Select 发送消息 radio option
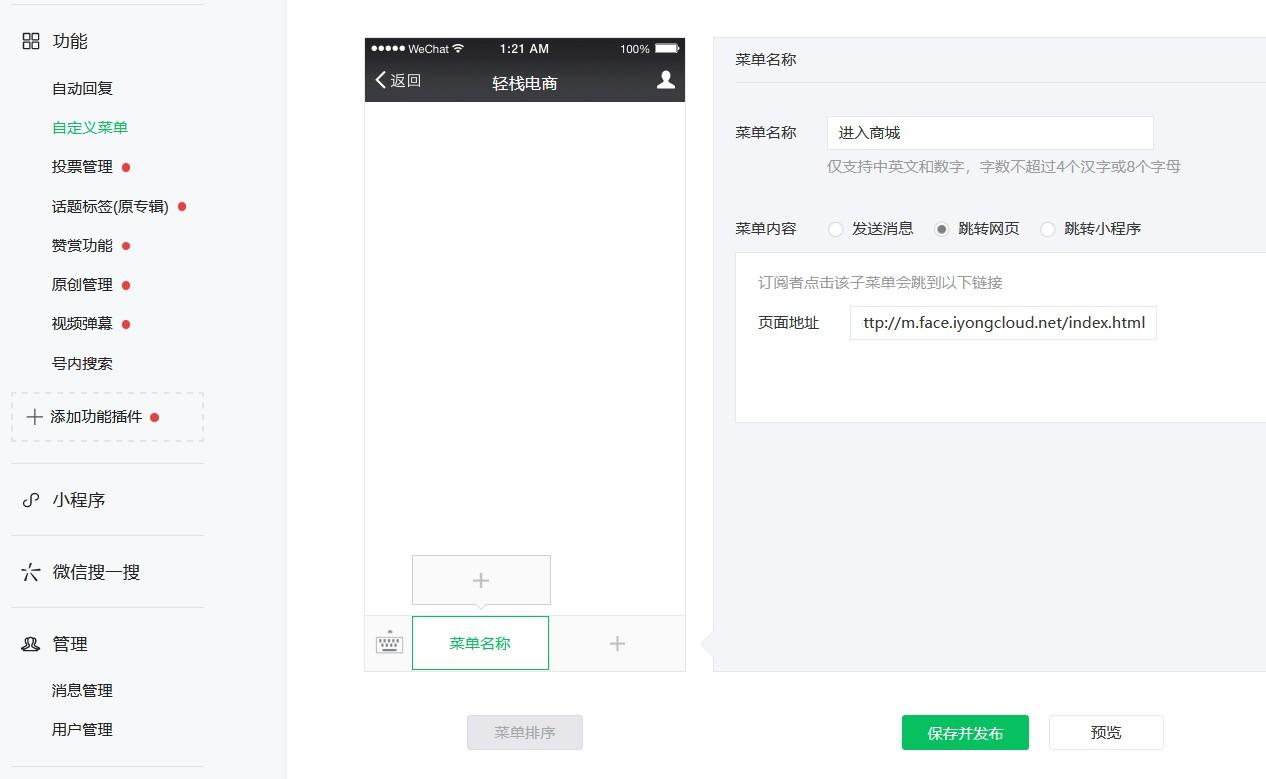The image size is (1266, 779). click(x=836, y=229)
